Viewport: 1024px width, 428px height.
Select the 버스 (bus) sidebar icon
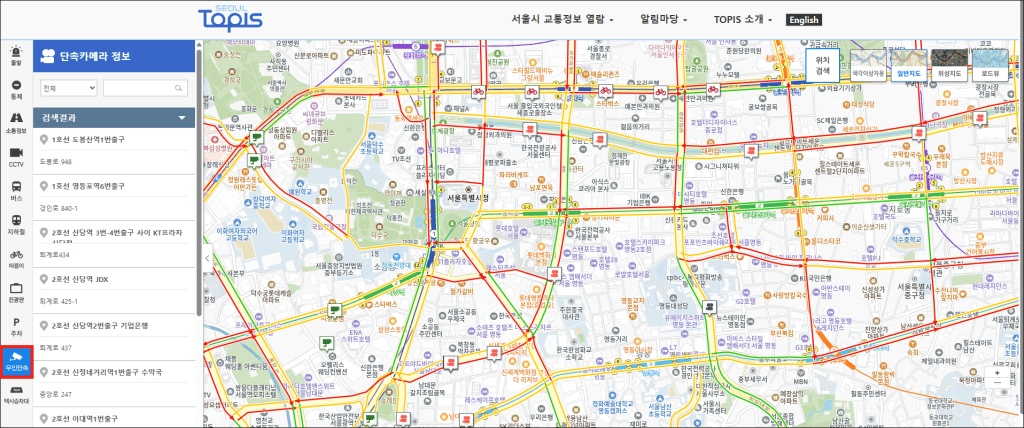pyautogui.click(x=15, y=191)
